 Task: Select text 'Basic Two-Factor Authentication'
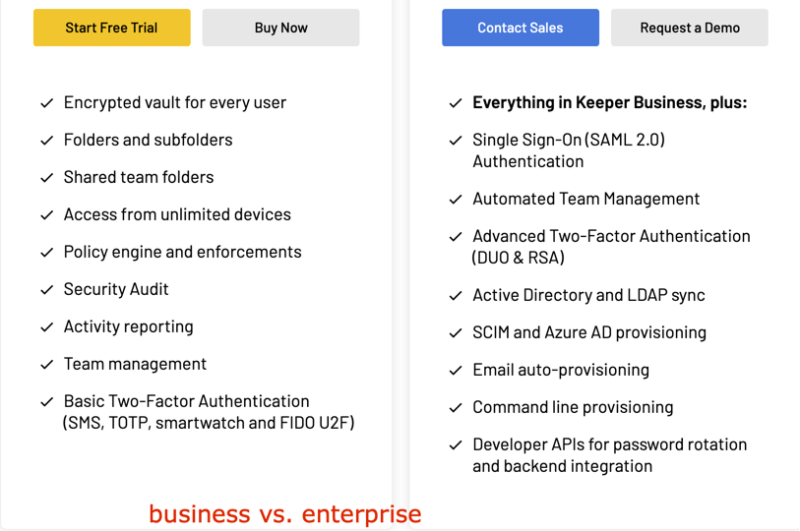coord(186,401)
